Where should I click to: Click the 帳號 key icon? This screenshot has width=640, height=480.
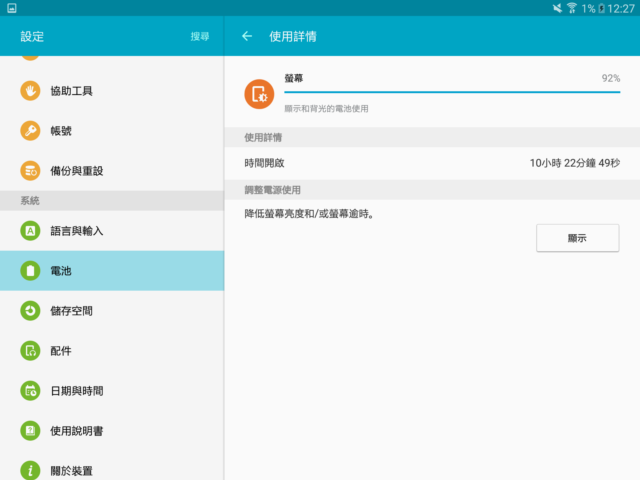click(30, 131)
